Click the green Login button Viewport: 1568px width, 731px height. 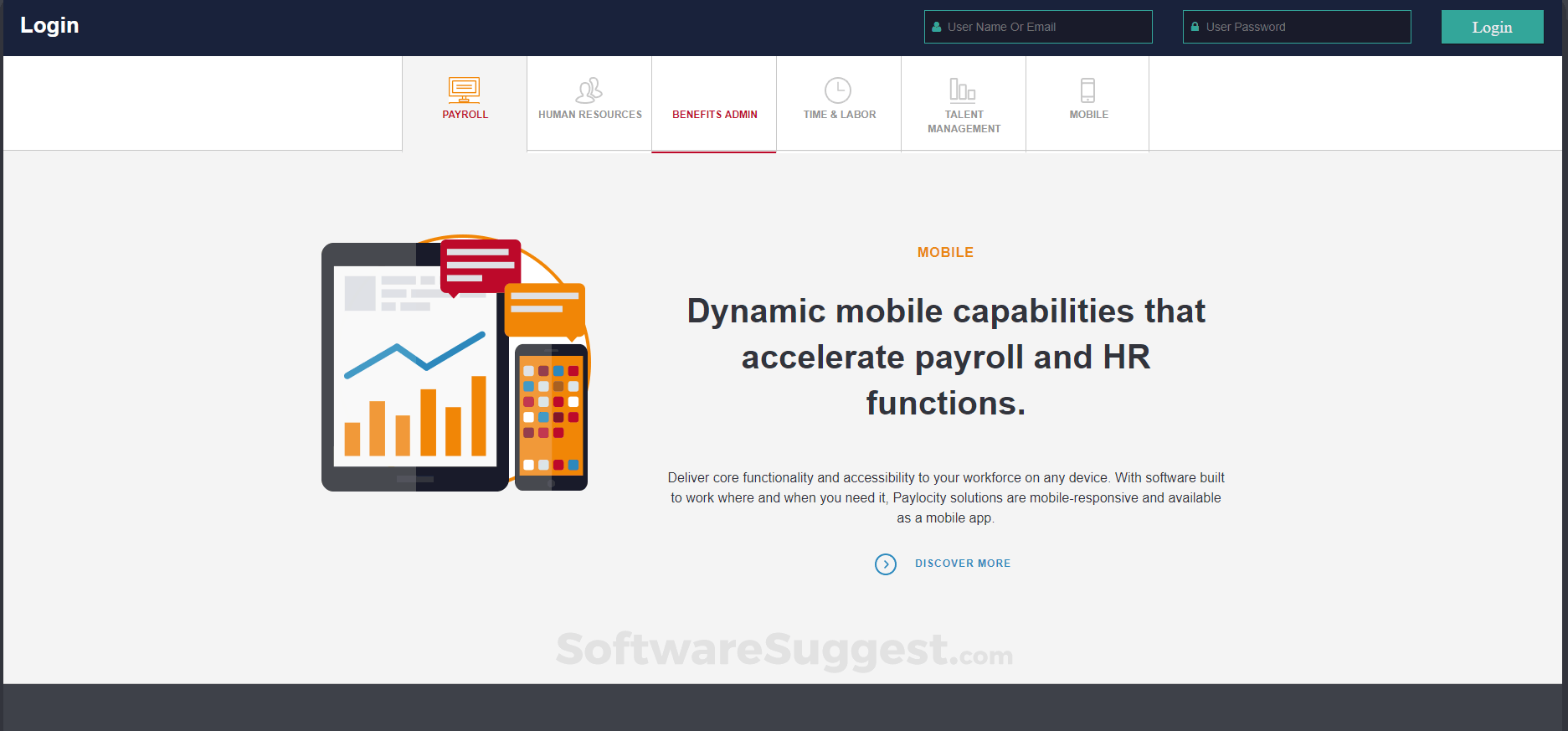[1492, 27]
